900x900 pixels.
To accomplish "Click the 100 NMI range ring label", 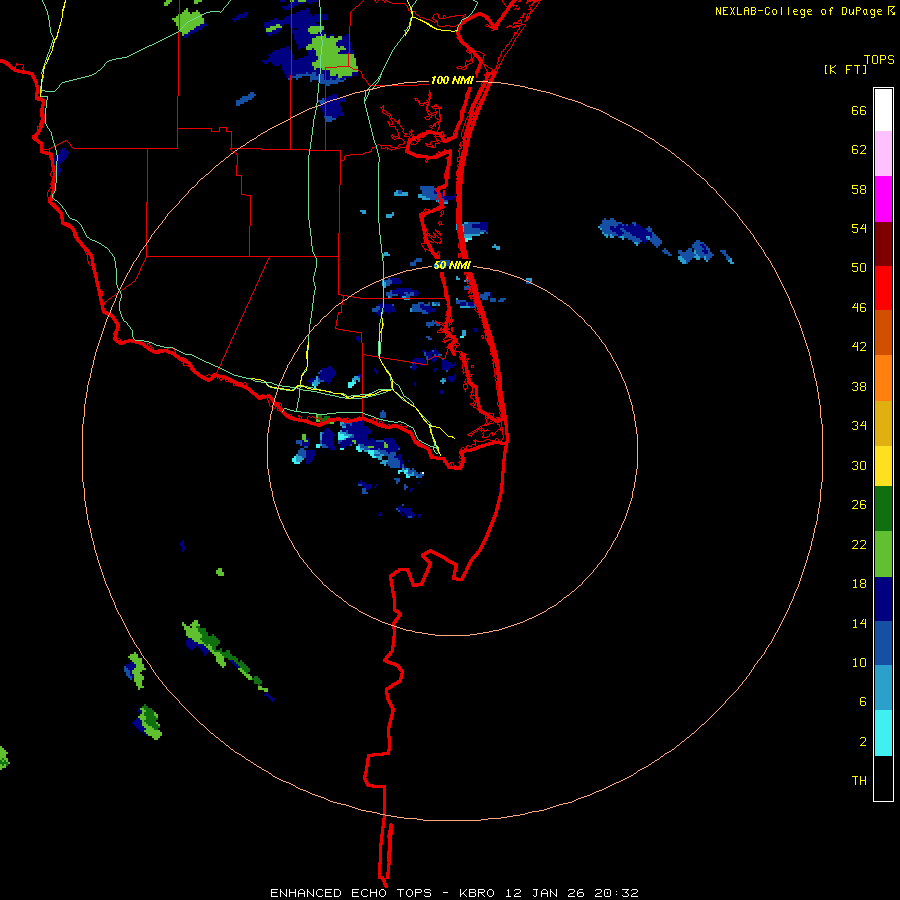I will tap(452, 80).
